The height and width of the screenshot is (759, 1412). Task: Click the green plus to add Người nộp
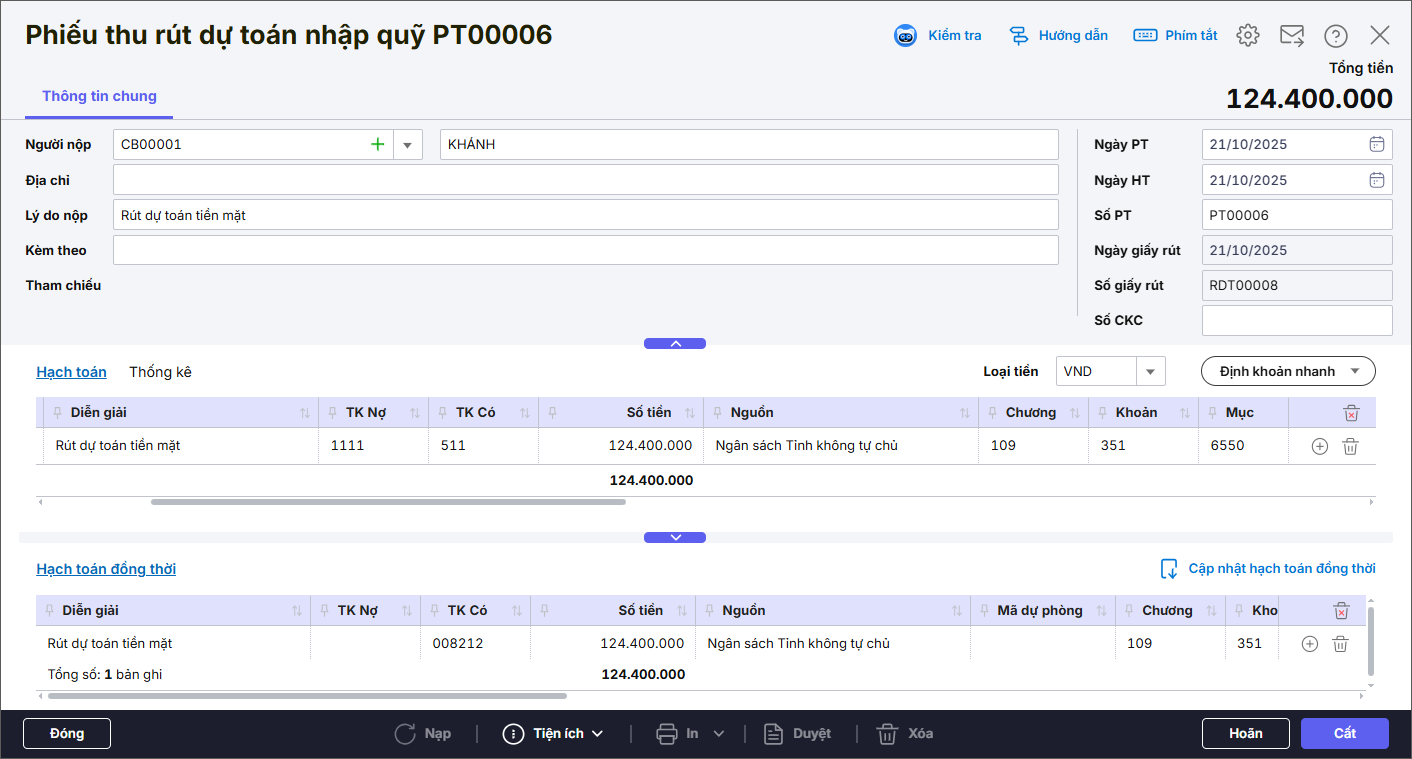click(x=378, y=145)
